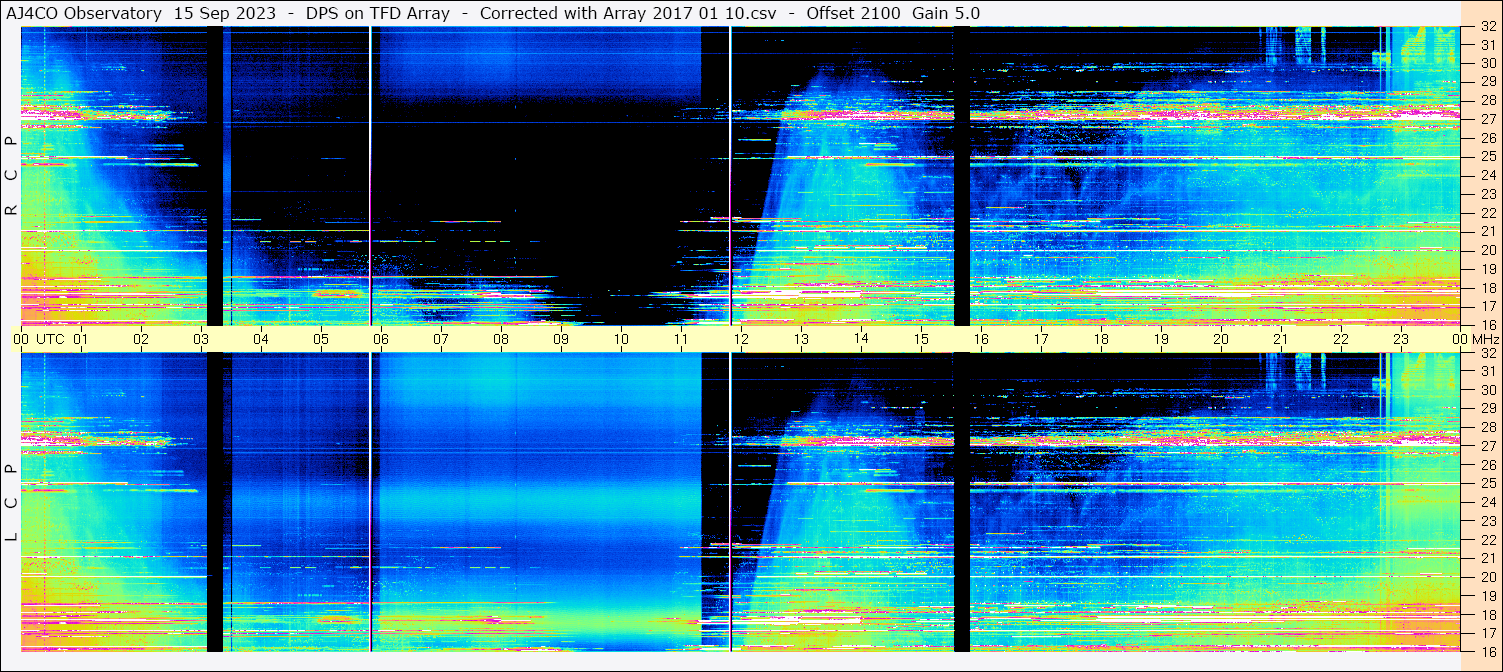Select the 00 UTC label at axis start
1503x672 pixels.
pos(38,339)
